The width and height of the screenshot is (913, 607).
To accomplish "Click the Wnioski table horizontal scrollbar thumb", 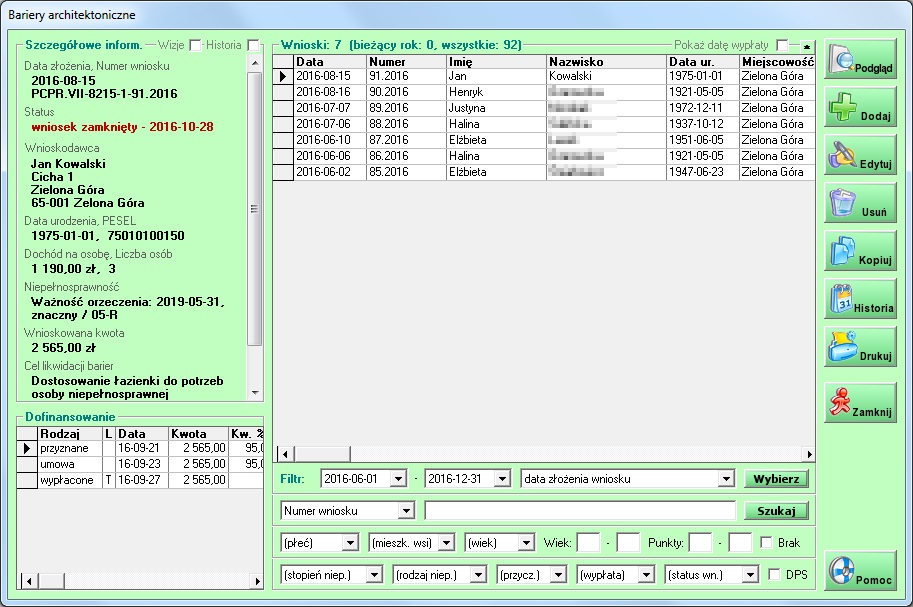I will [323, 454].
